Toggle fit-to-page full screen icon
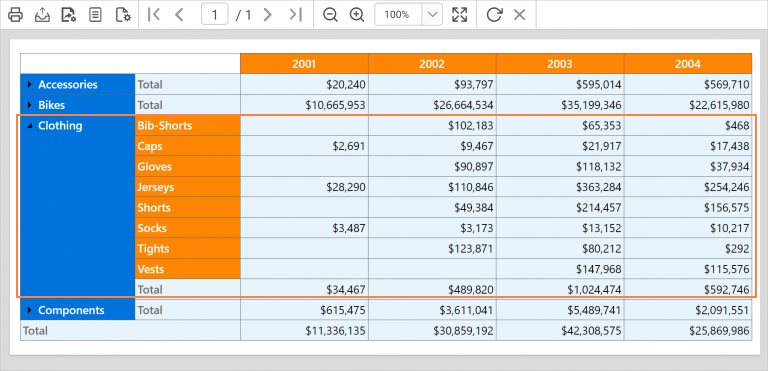 pyautogui.click(x=459, y=15)
